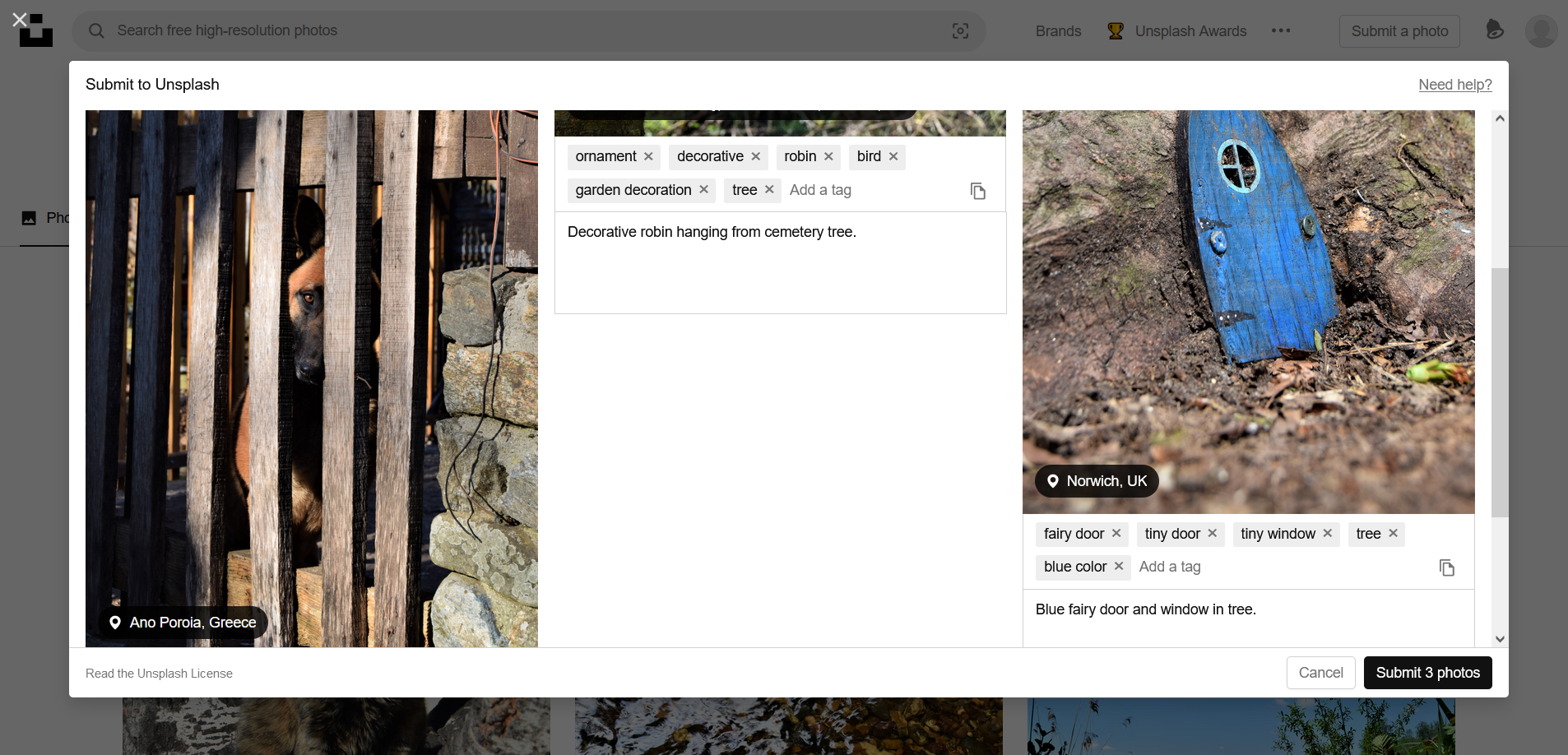Open the Brands menu item
The height and width of the screenshot is (755, 1568).
coord(1058,31)
